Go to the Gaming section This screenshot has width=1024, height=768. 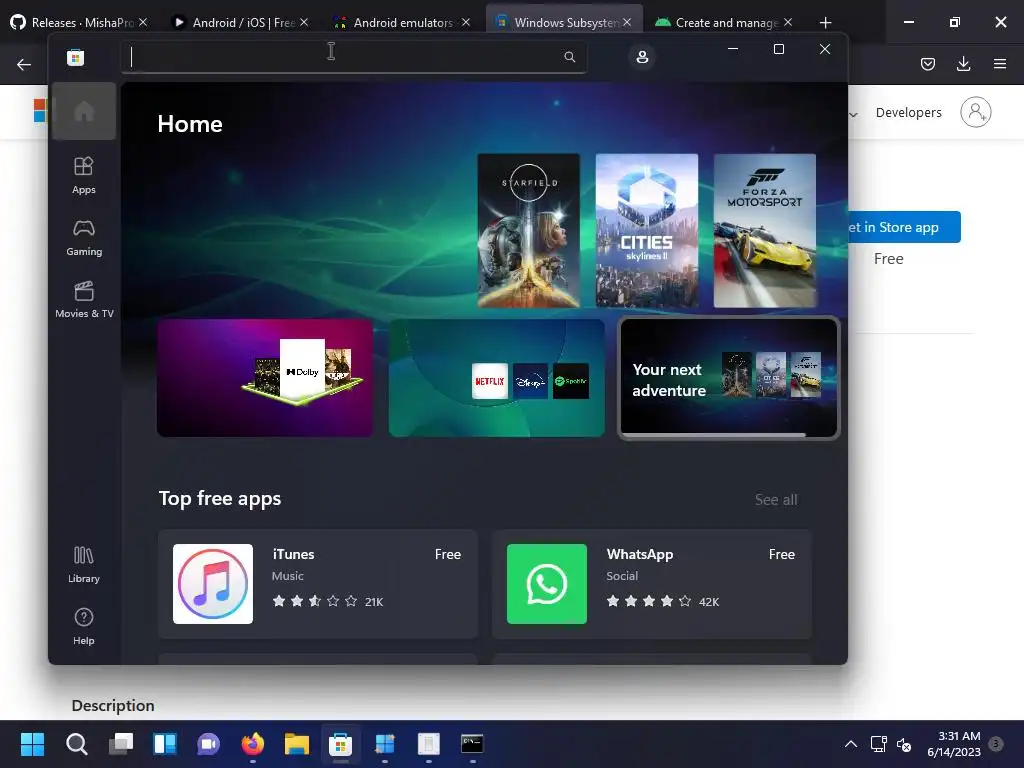pyautogui.click(x=84, y=237)
